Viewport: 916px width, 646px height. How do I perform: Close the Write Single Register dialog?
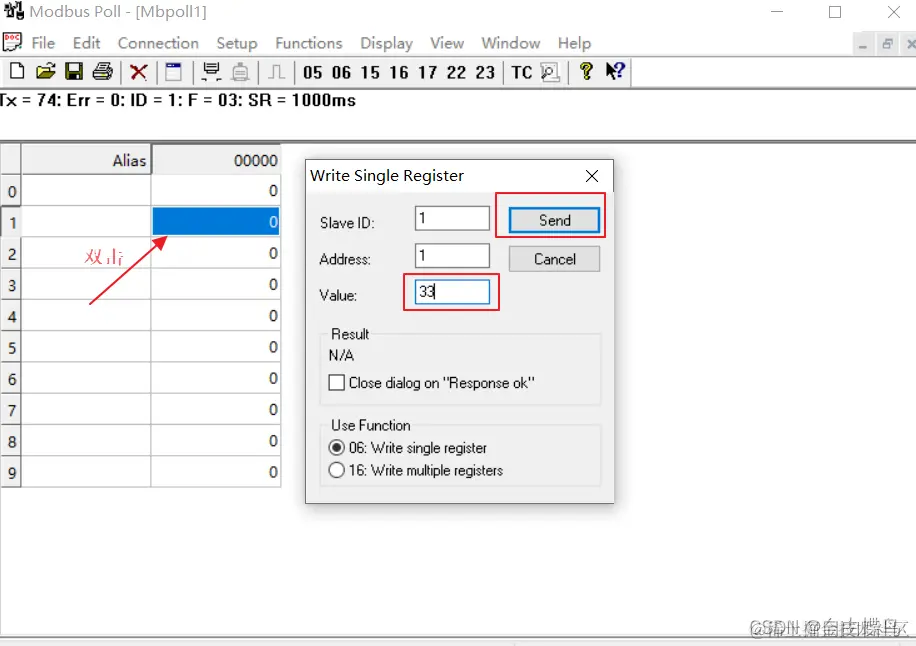(x=592, y=176)
